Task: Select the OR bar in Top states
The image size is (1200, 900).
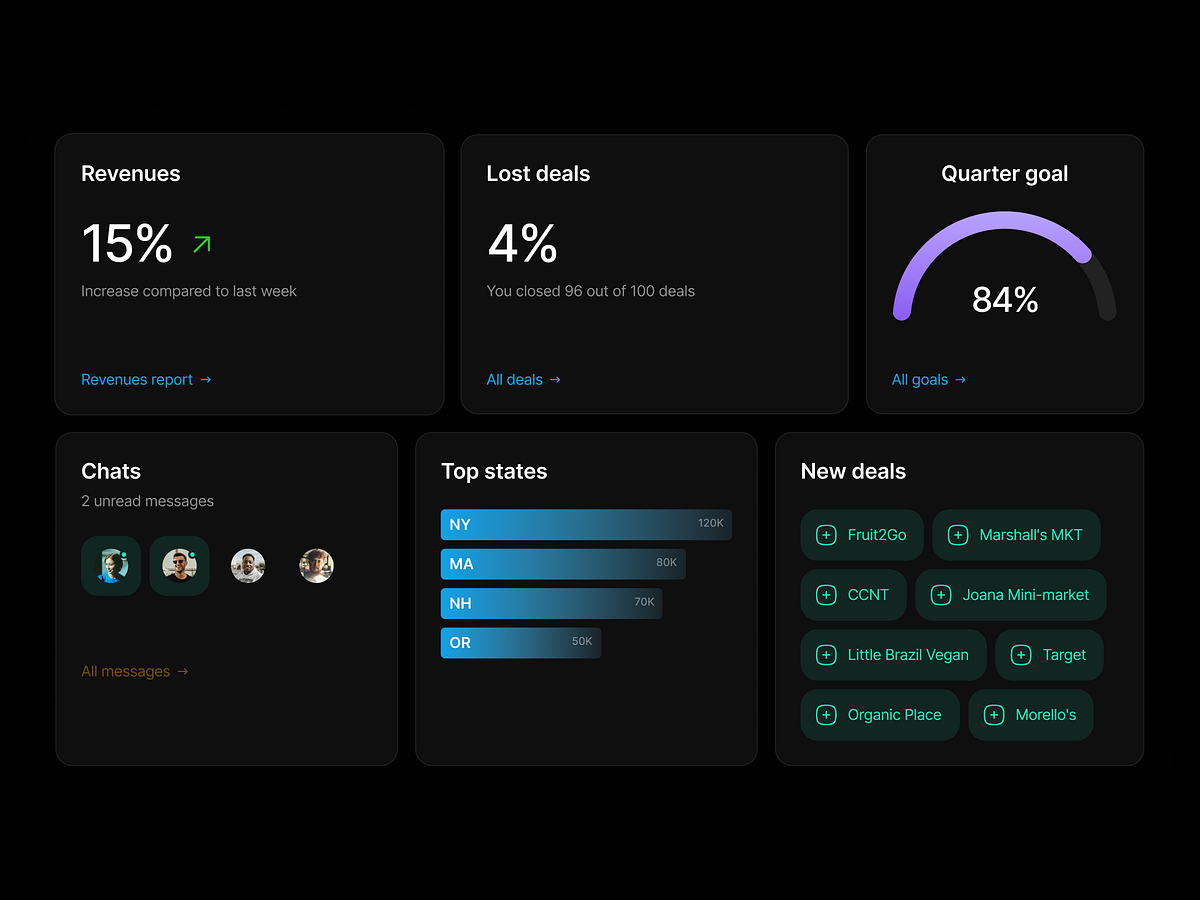Action: [521, 643]
